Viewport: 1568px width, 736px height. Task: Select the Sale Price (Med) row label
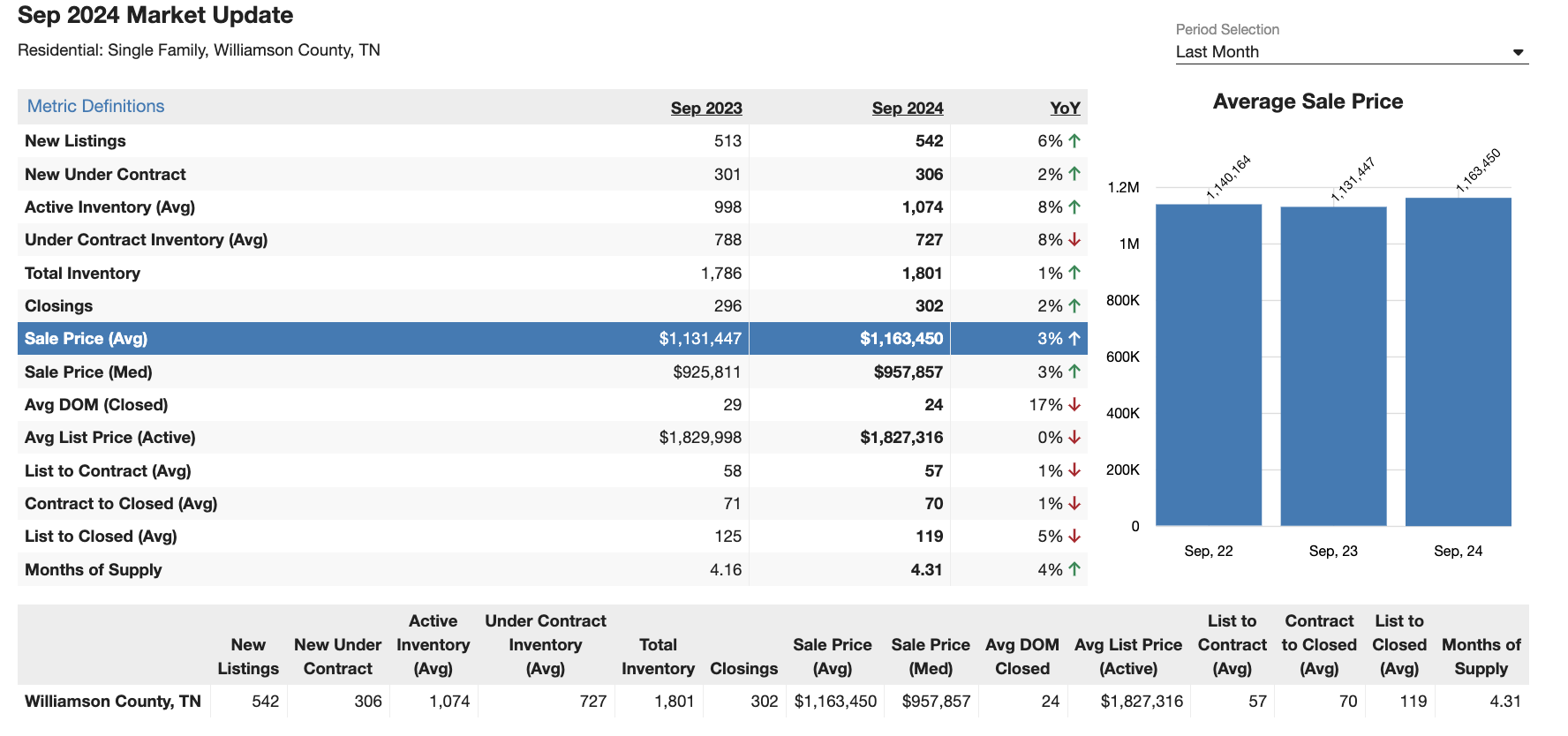(x=88, y=372)
